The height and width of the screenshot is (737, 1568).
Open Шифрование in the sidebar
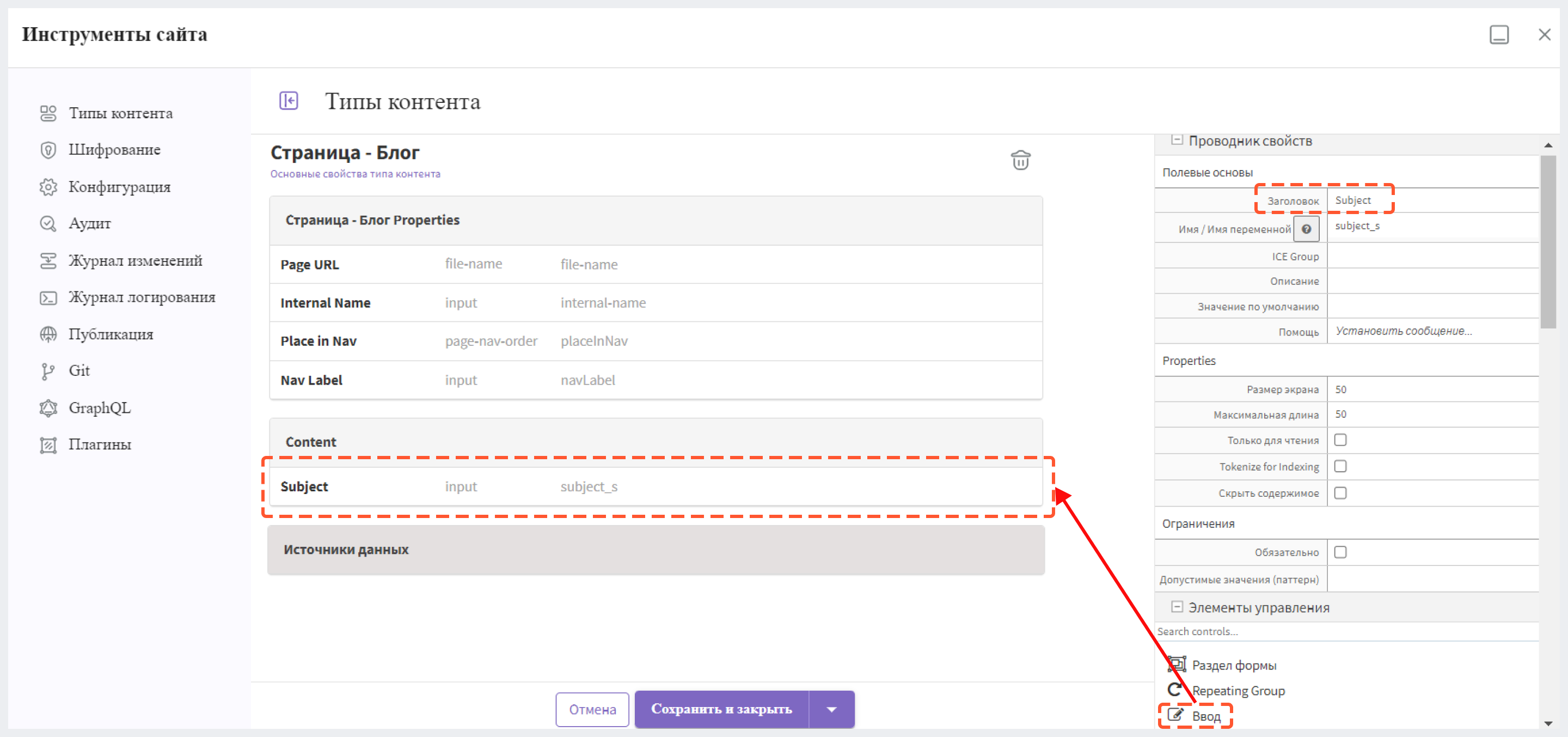114,150
